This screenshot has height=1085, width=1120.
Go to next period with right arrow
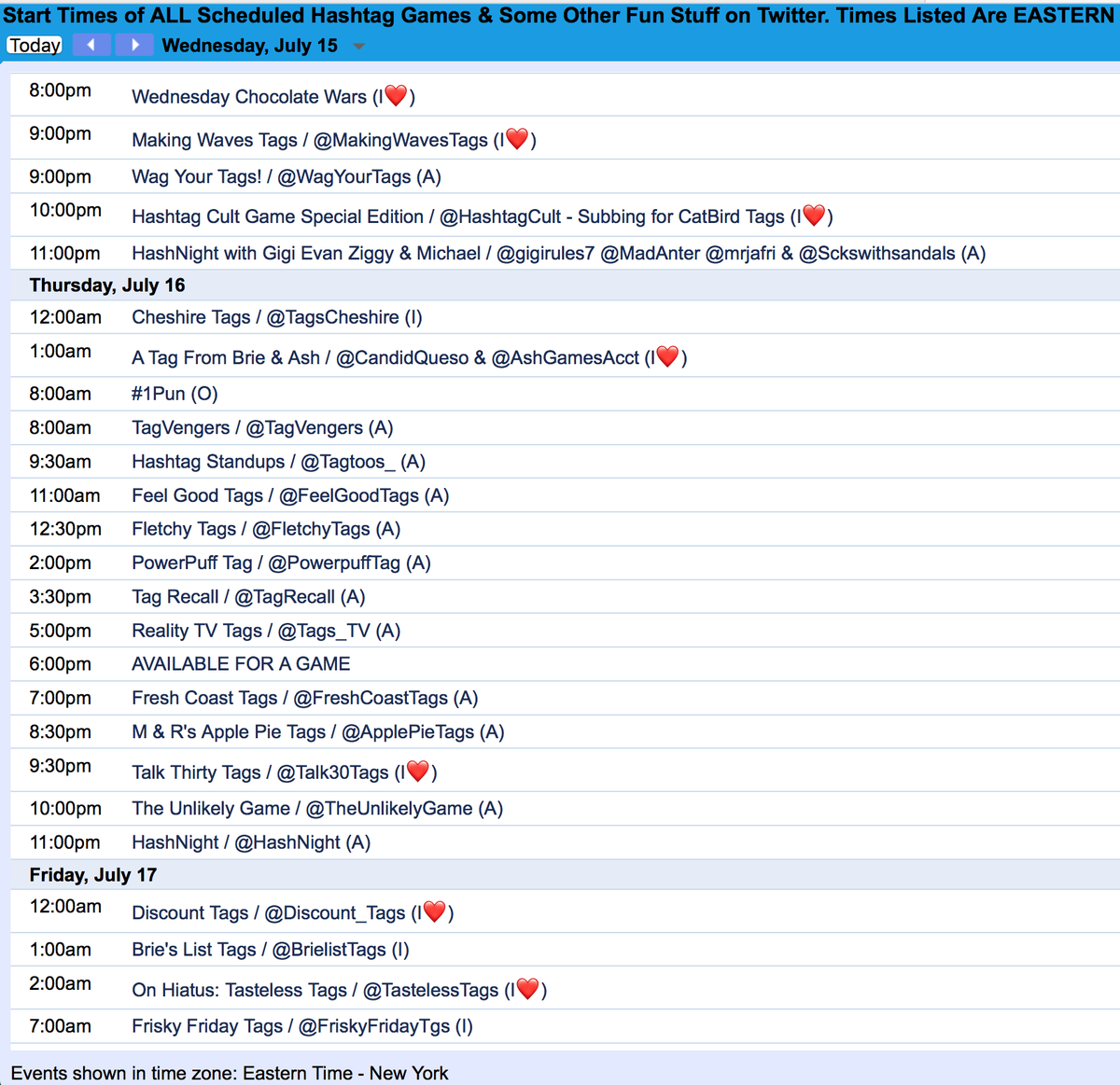[x=135, y=45]
